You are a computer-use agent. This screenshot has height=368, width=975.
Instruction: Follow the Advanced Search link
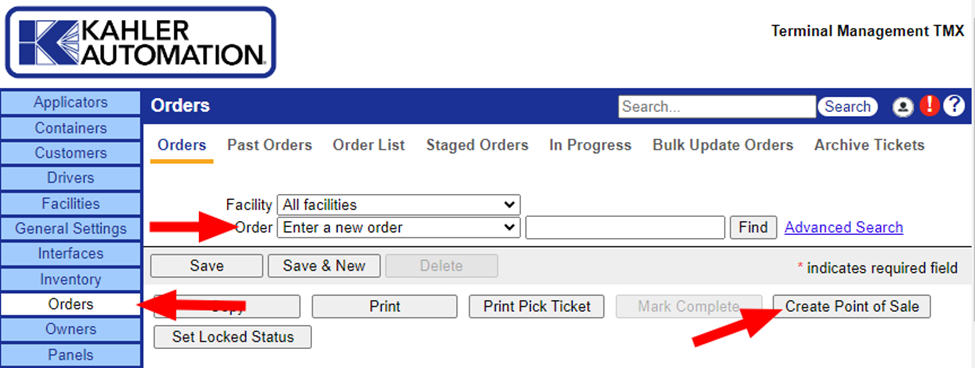tap(844, 228)
